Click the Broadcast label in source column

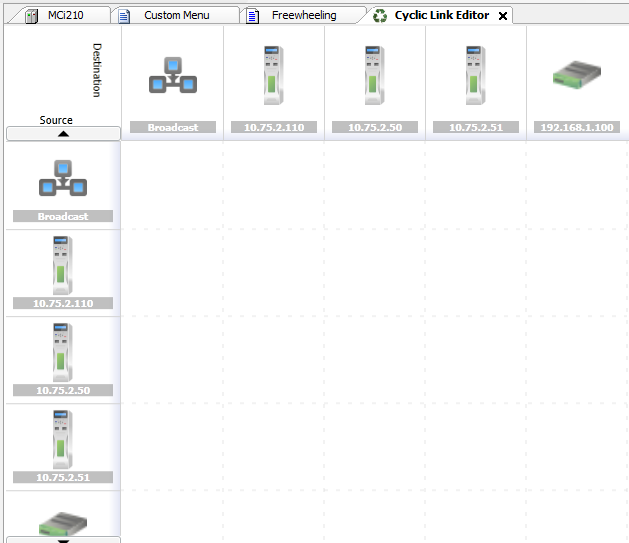point(63,216)
